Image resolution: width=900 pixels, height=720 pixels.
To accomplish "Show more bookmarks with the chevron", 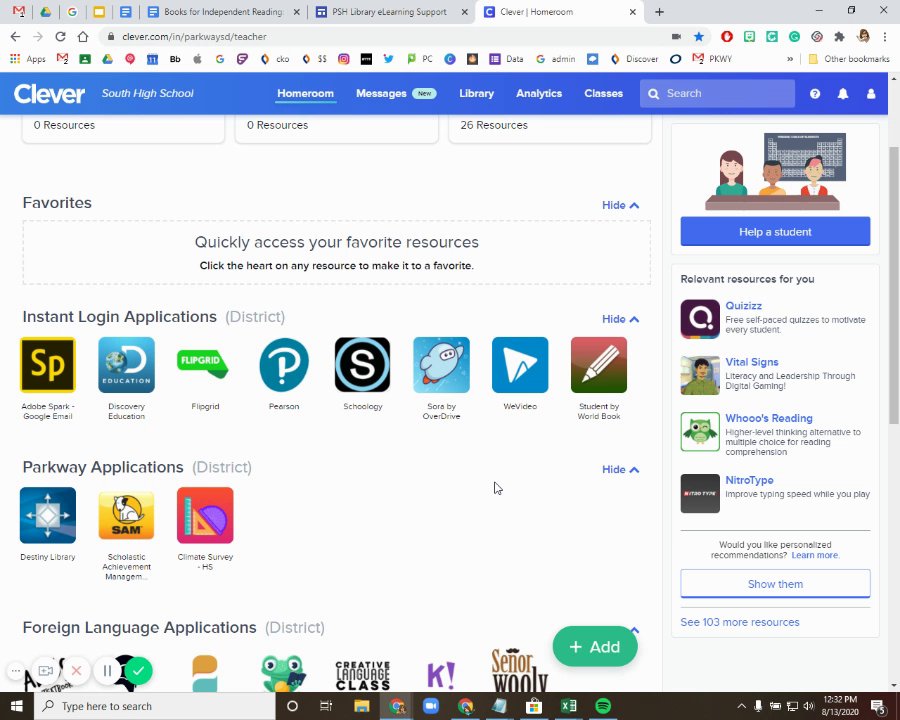I will point(790,59).
